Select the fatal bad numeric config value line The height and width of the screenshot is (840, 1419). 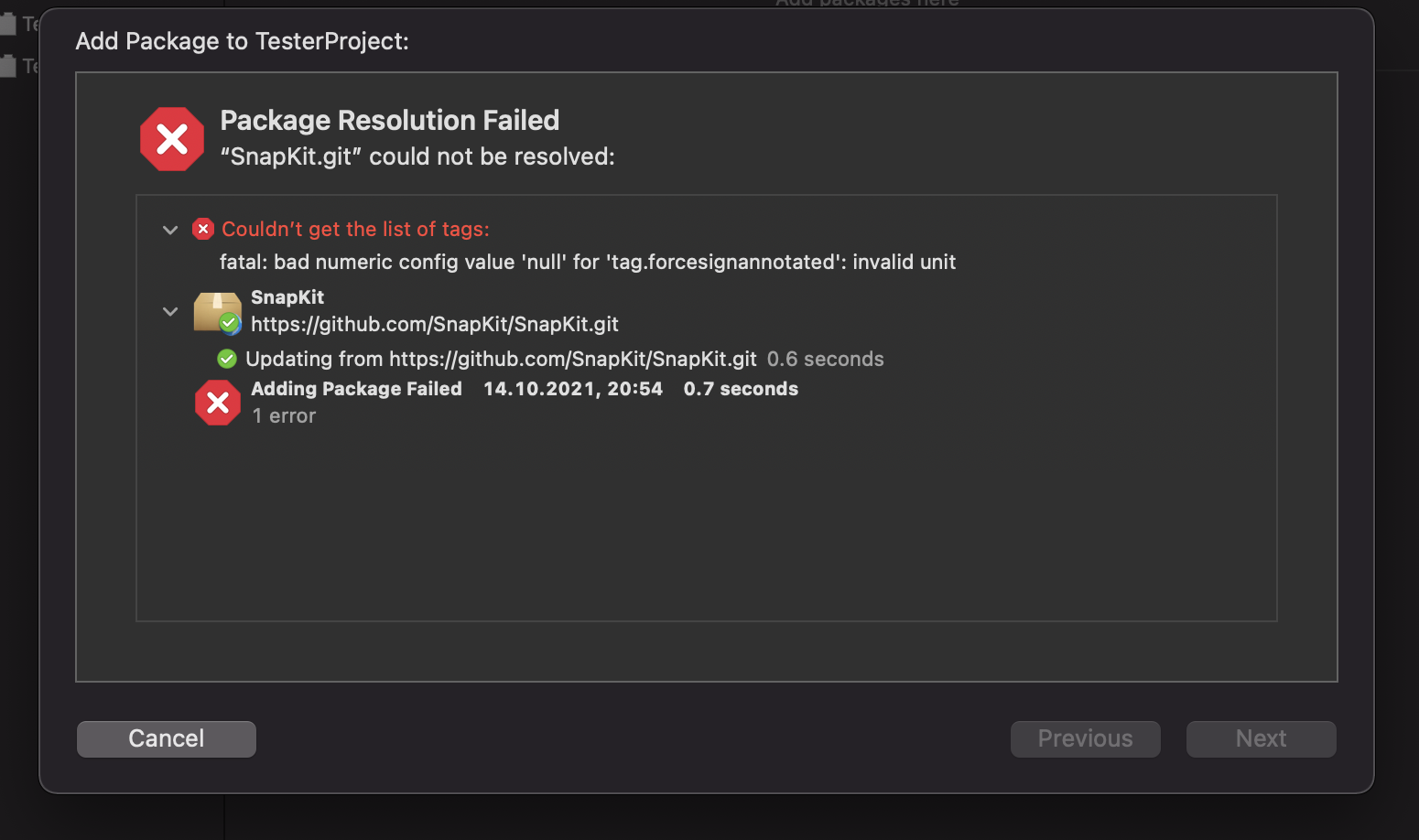click(588, 262)
